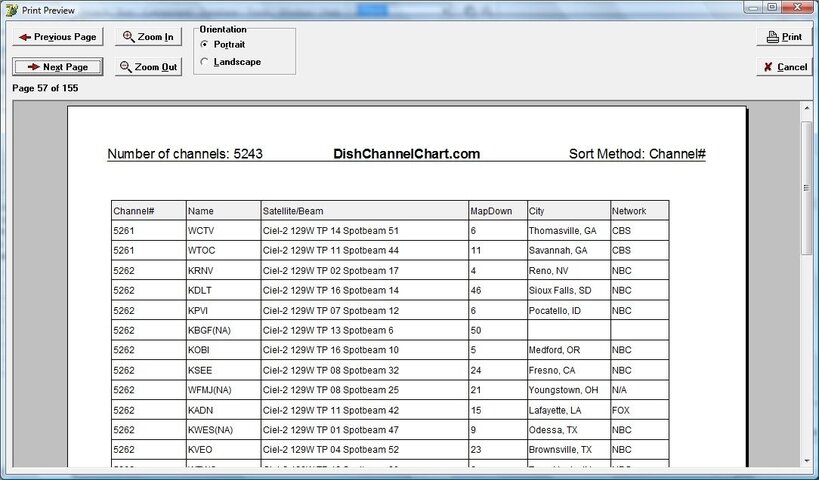819x480 pixels.
Task: Click 'Number of channels: 5243' text
Action: tap(185, 154)
